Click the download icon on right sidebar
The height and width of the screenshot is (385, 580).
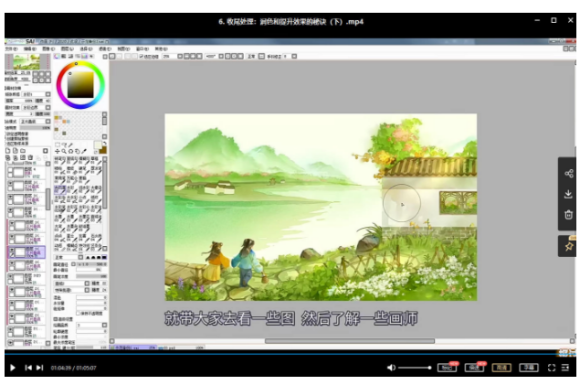(x=568, y=194)
